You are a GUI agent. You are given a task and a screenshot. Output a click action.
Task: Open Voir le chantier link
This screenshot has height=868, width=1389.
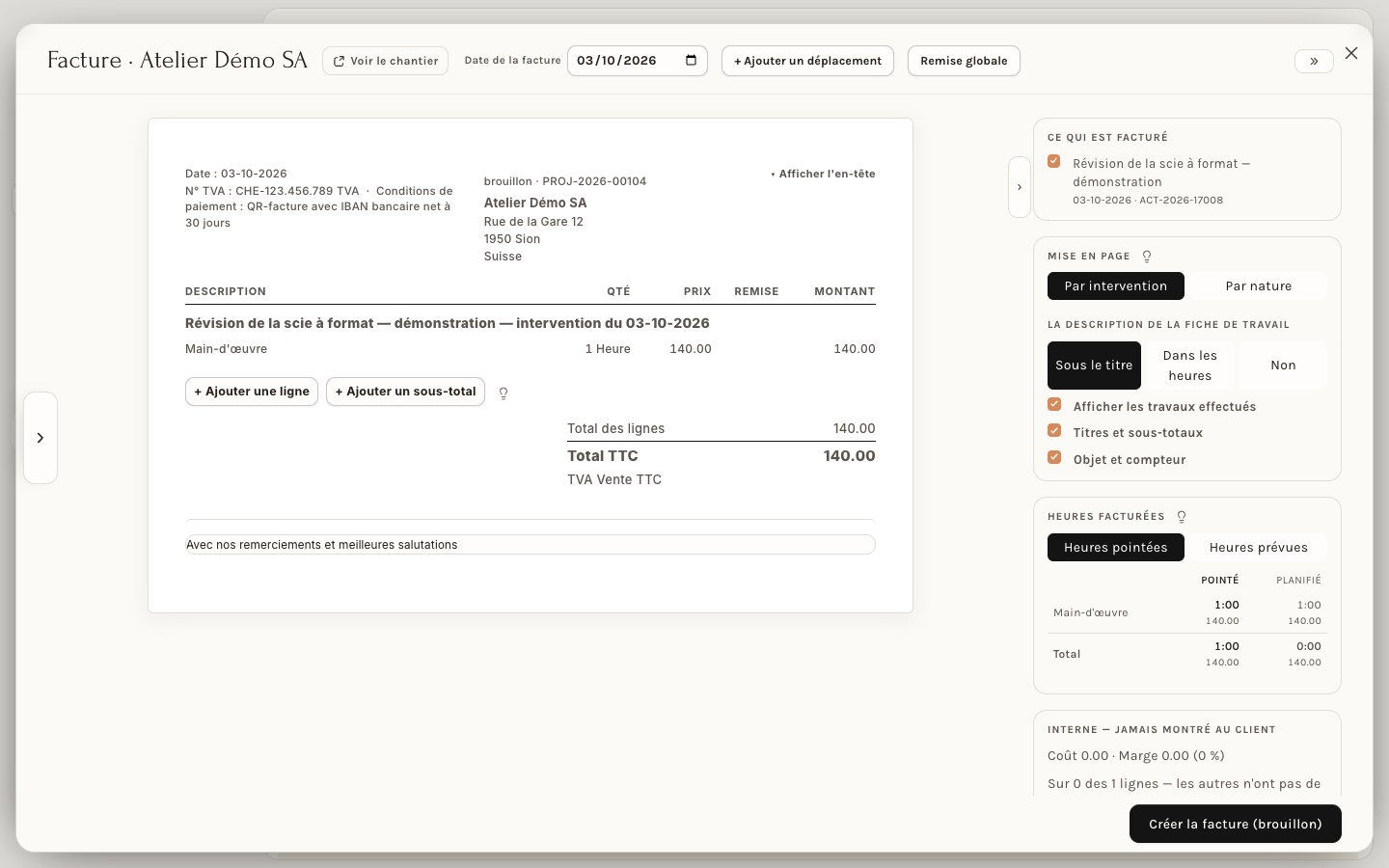click(x=385, y=61)
